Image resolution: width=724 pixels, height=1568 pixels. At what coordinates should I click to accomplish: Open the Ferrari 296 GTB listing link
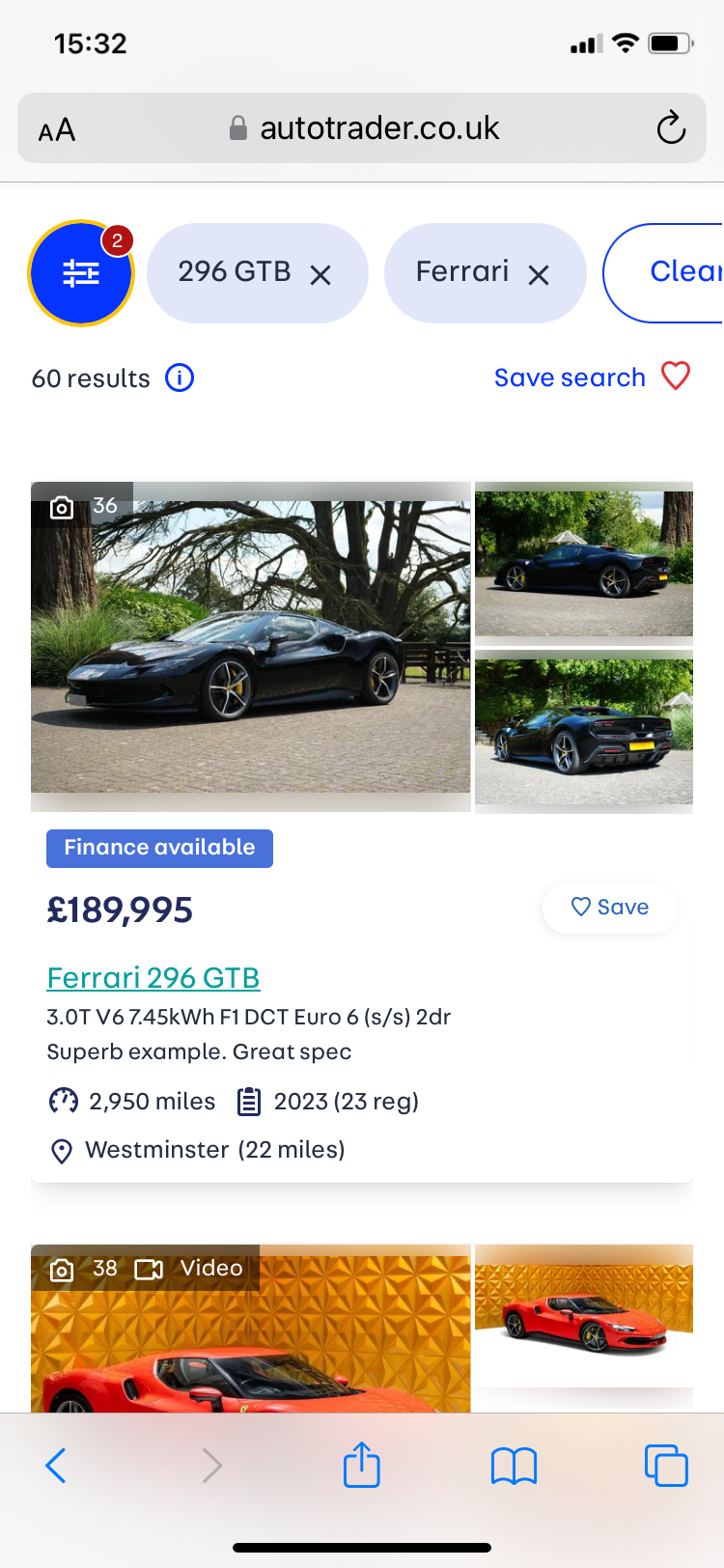coord(153,978)
